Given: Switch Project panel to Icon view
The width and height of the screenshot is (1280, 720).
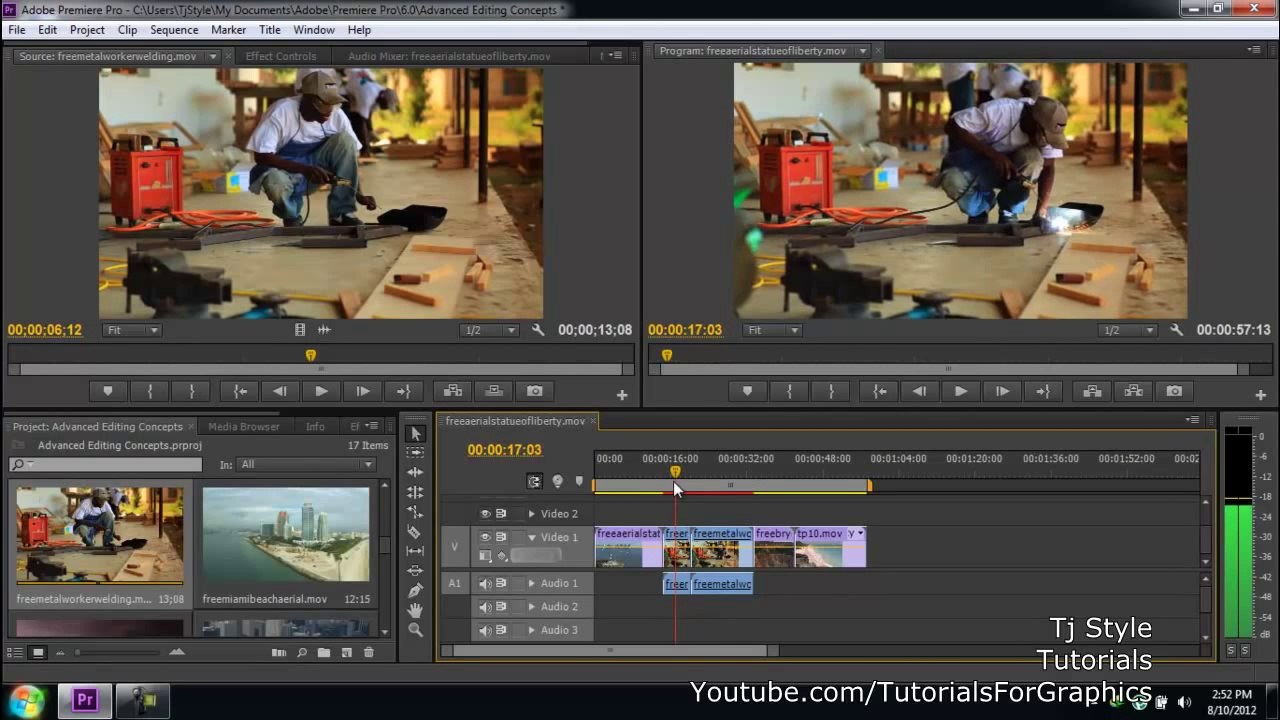Looking at the screenshot, I should (x=38, y=653).
